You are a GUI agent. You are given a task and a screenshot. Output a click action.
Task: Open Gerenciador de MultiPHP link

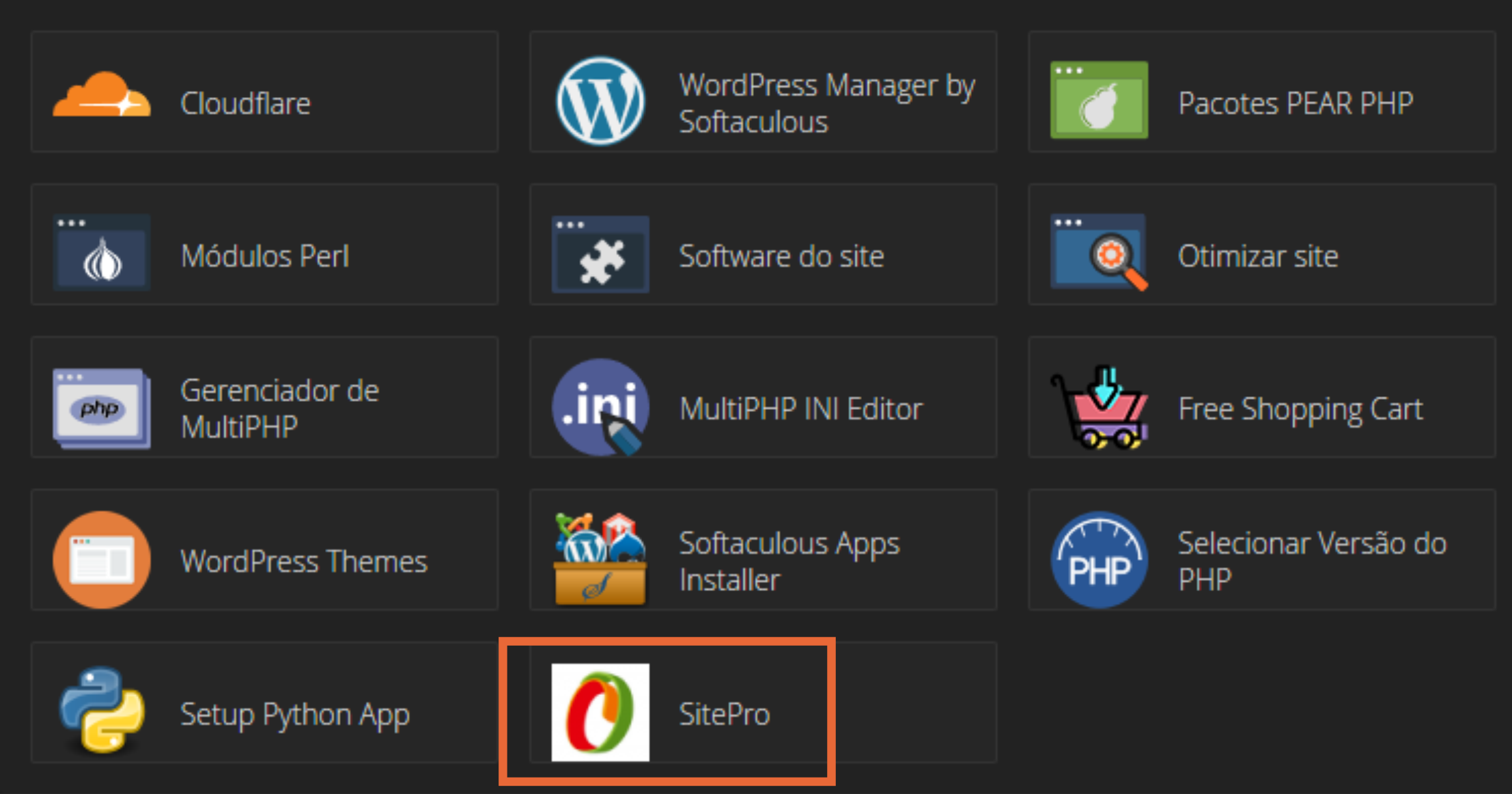279,409
